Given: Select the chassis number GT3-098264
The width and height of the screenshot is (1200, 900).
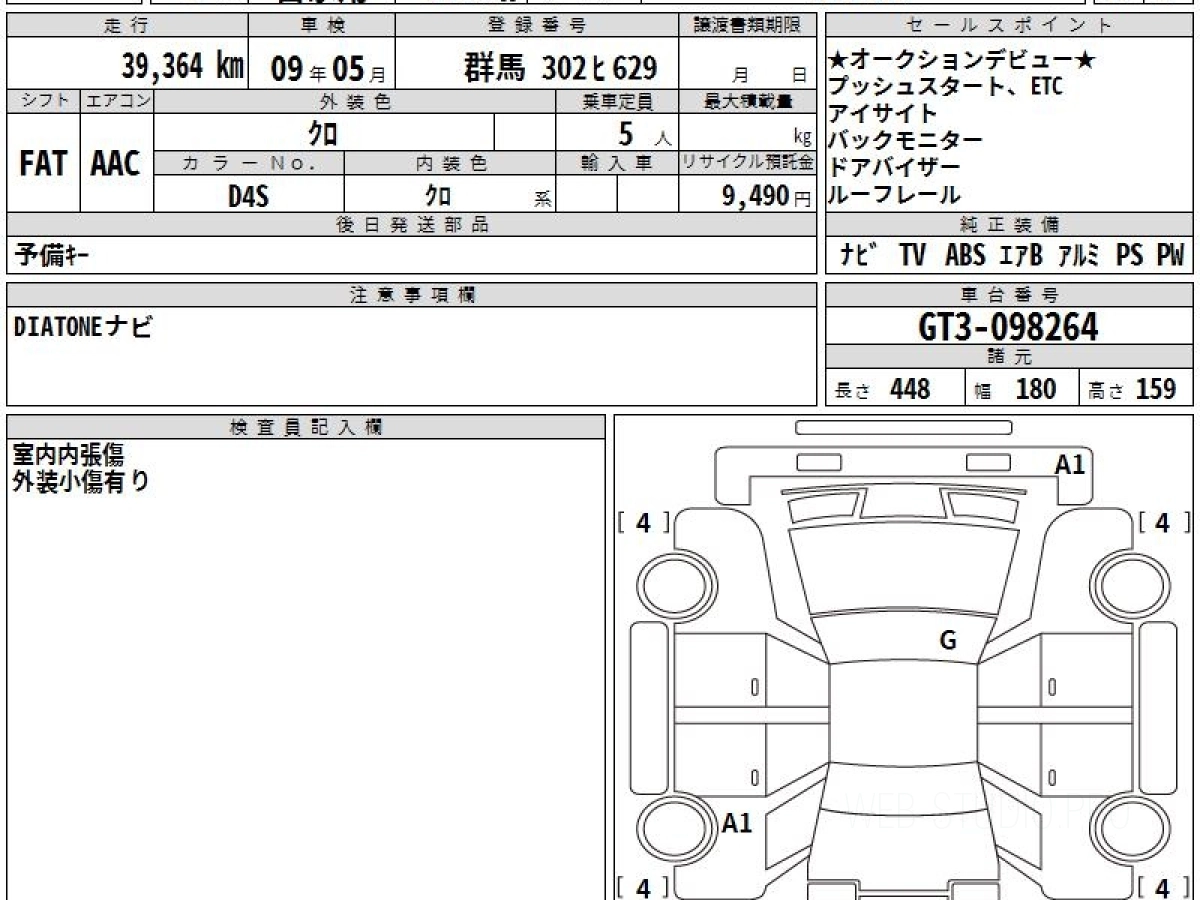Looking at the screenshot, I should (x=1008, y=327).
